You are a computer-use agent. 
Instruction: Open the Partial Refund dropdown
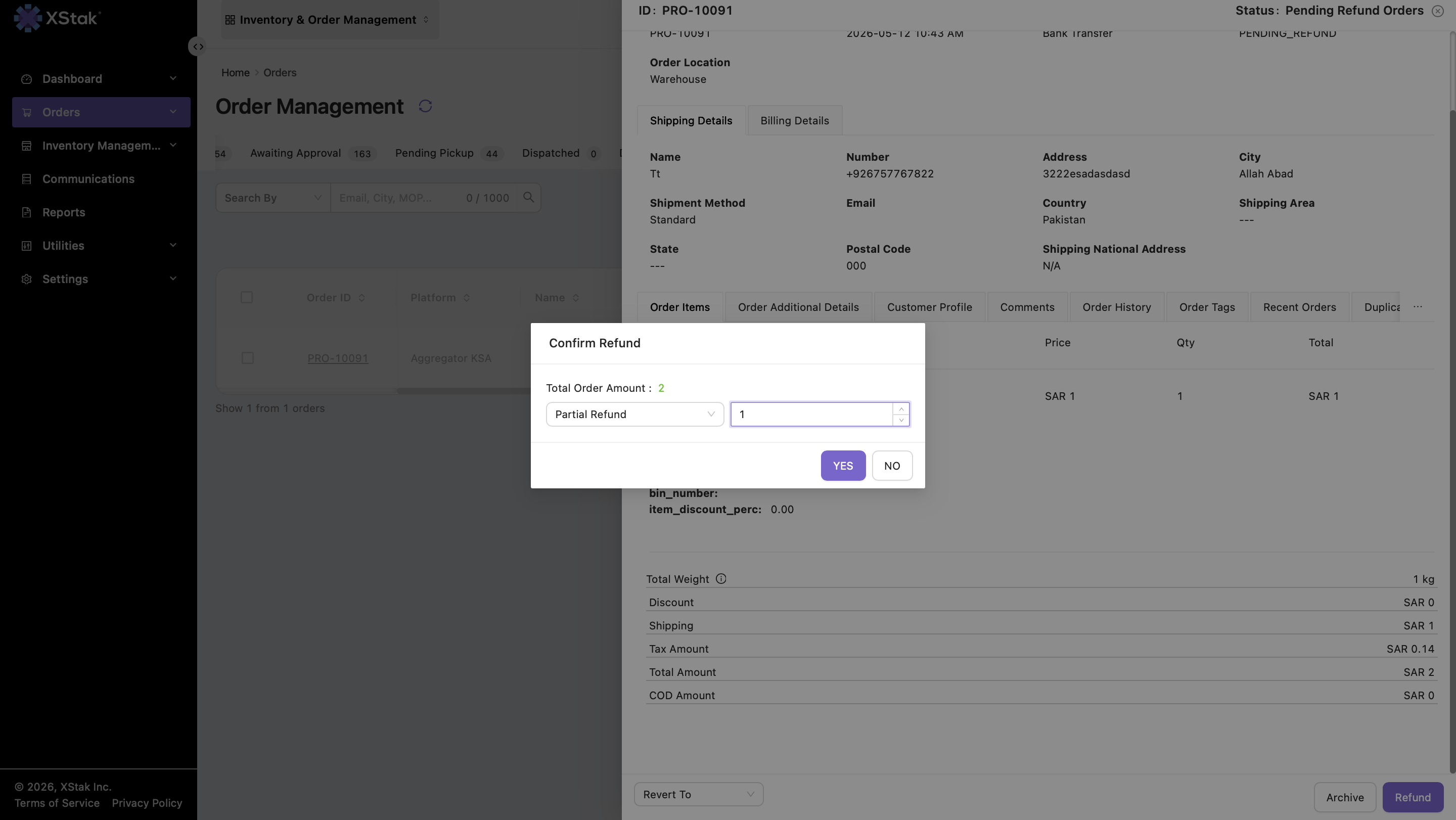pyautogui.click(x=635, y=414)
